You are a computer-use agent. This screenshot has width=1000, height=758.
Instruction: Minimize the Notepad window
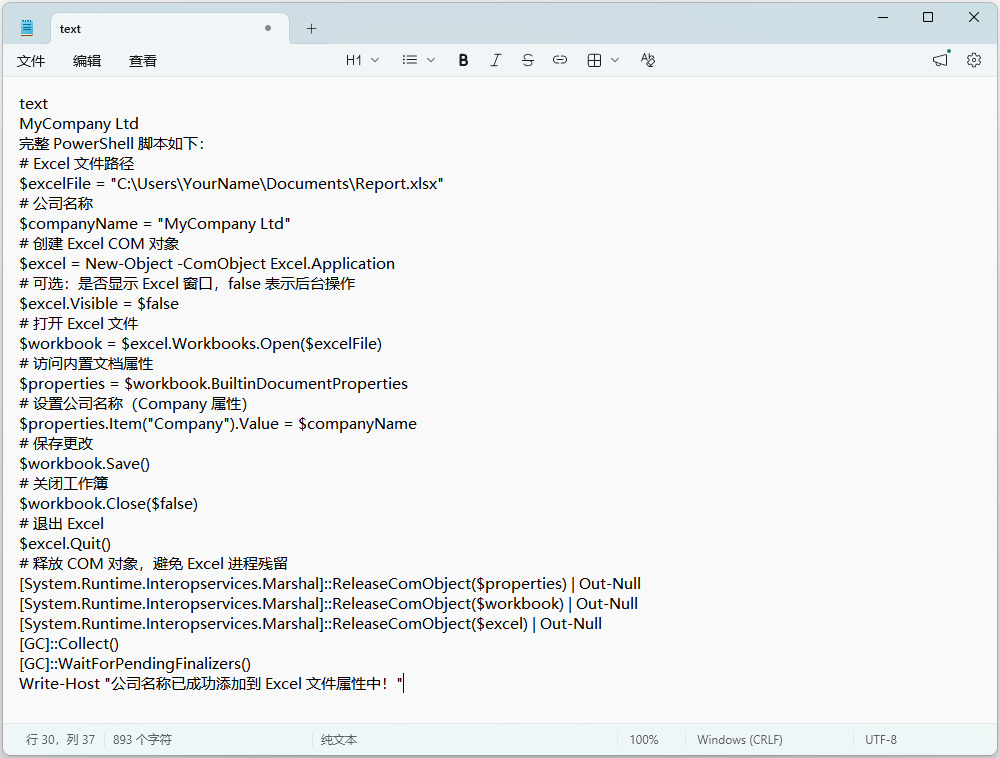coord(883,17)
